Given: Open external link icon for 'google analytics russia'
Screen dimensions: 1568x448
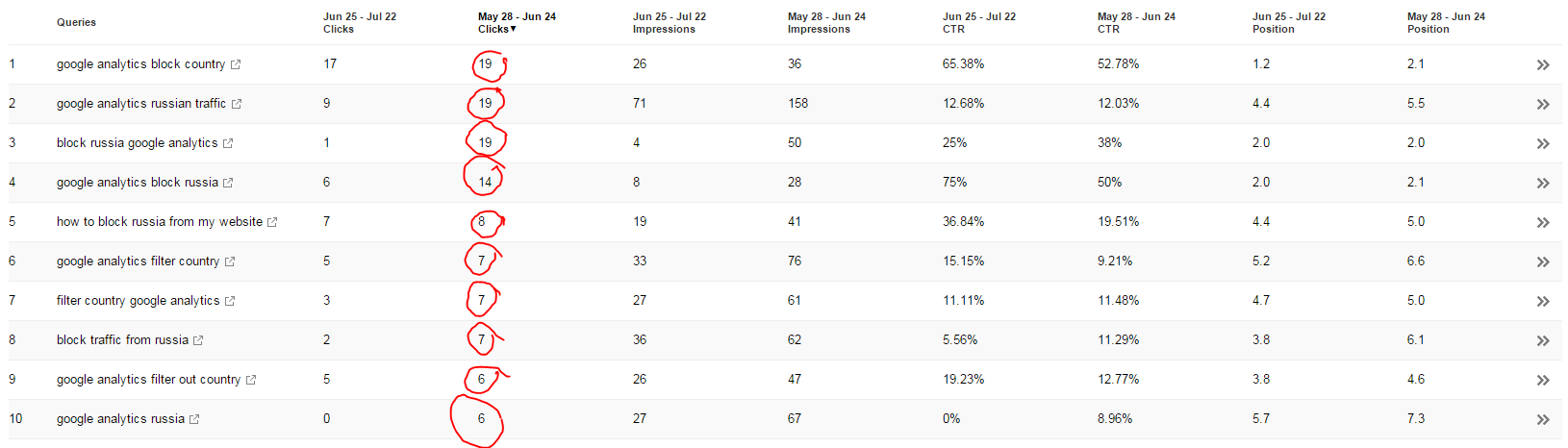Looking at the screenshot, I should [194, 419].
